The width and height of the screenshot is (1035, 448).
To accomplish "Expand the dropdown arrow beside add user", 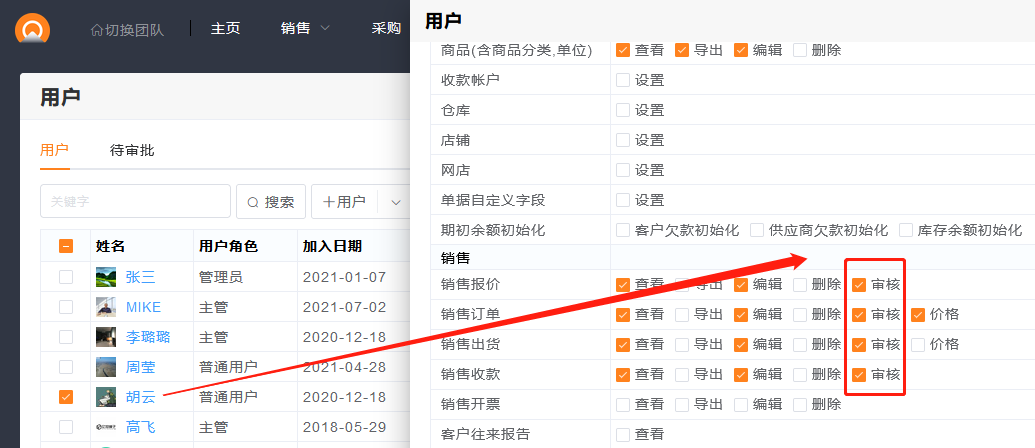I will click(396, 202).
